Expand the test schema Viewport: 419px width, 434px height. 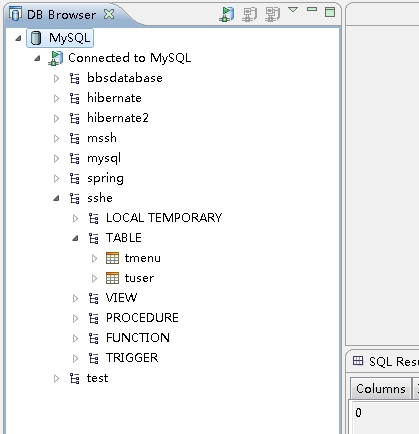pyautogui.click(x=56, y=378)
